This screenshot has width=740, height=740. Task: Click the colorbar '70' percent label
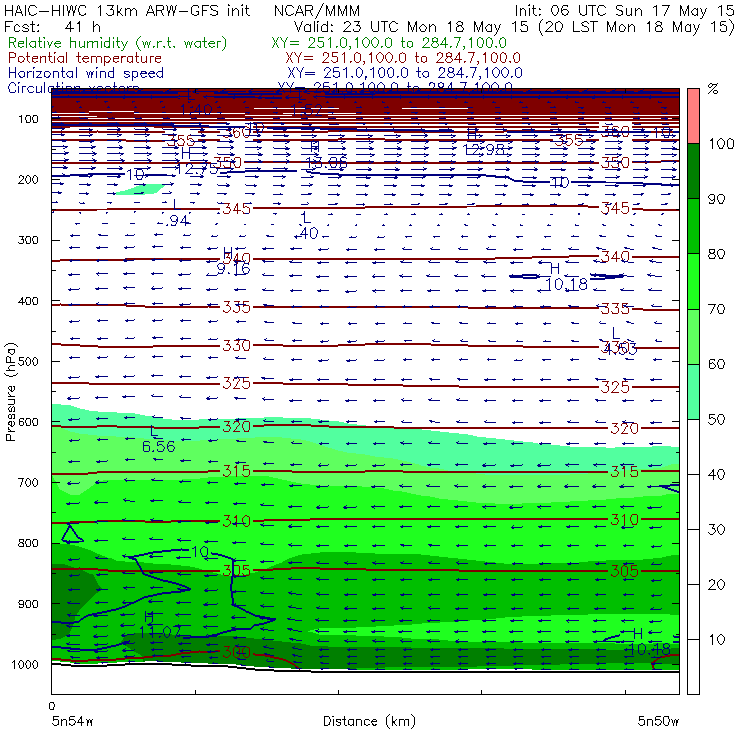pos(716,309)
